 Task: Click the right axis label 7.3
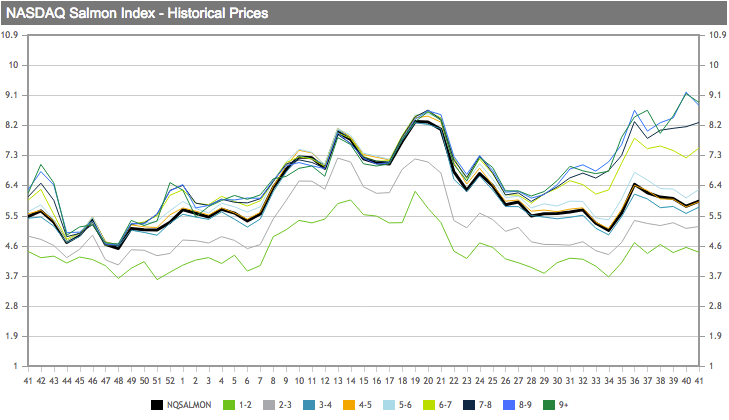click(x=715, y=155)
